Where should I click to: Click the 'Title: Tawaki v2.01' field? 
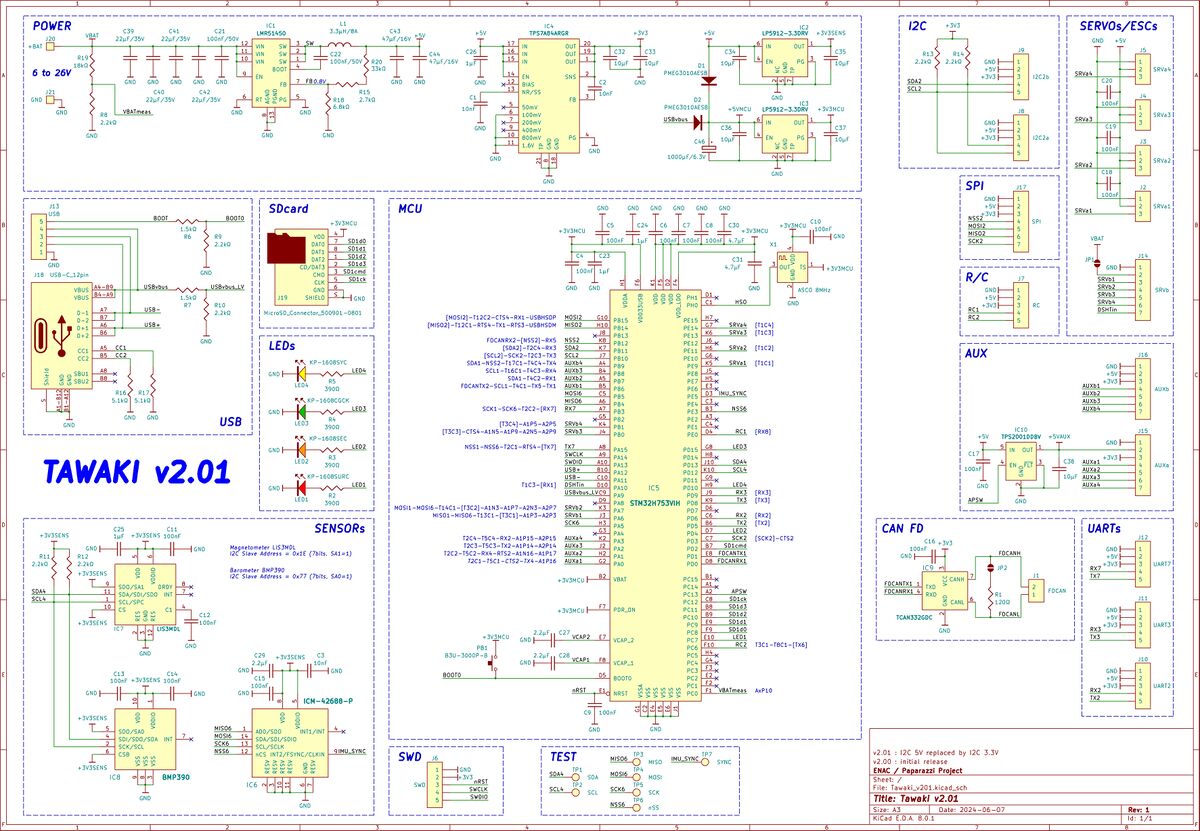coord(917,800)
